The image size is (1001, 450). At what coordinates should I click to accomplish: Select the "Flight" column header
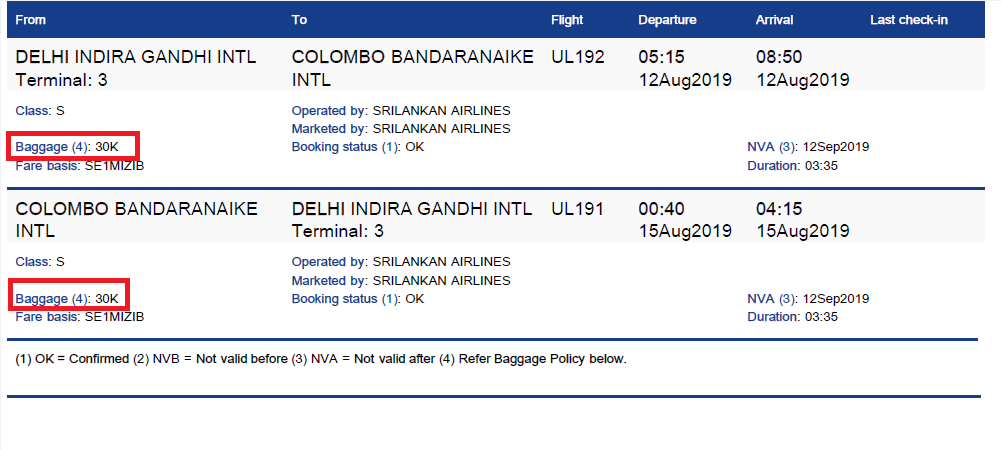[x=567, y=20]
